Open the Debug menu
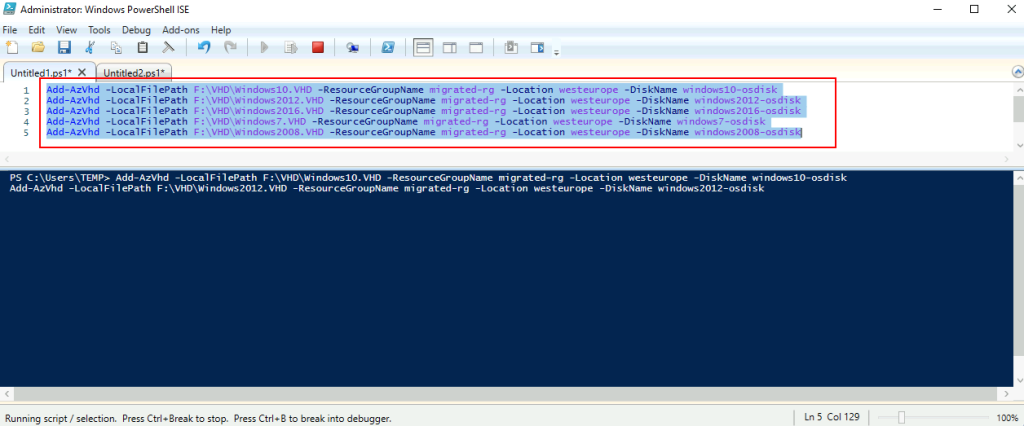The image size is (1024, 426). [x=136, y=30]
